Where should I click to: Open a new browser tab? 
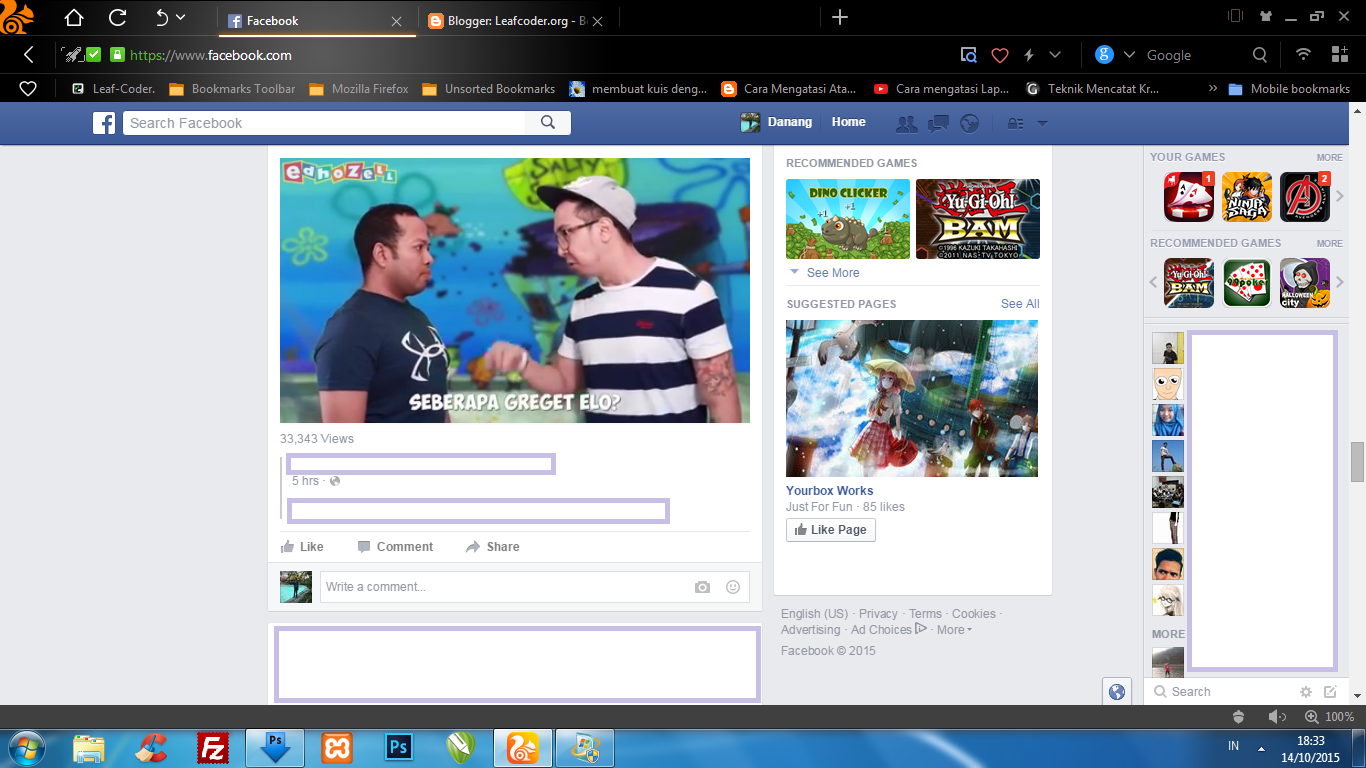click(840, 17)
